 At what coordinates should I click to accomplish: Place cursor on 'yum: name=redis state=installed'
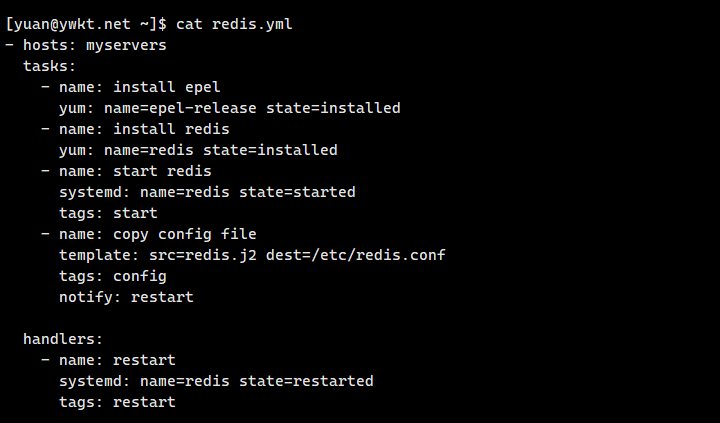198,150
